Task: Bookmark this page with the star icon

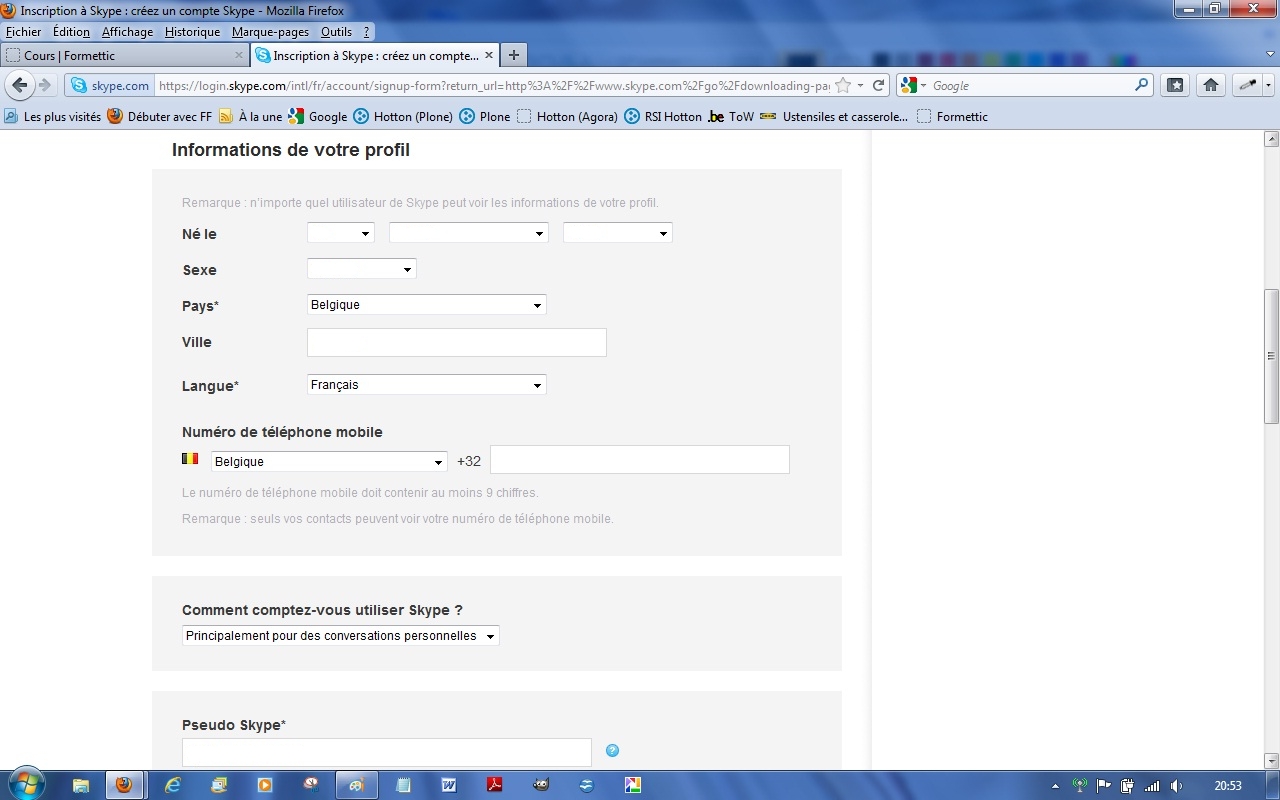Action: click(843, 86)
